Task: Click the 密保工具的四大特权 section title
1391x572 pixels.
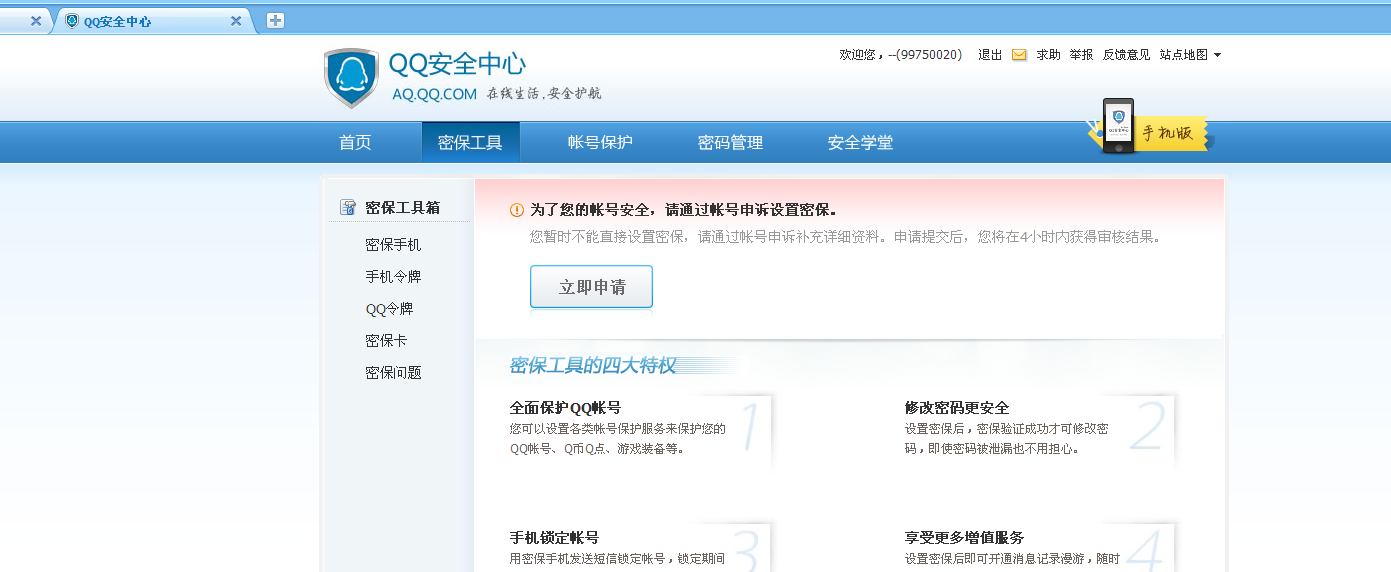Action: point(593,365)
